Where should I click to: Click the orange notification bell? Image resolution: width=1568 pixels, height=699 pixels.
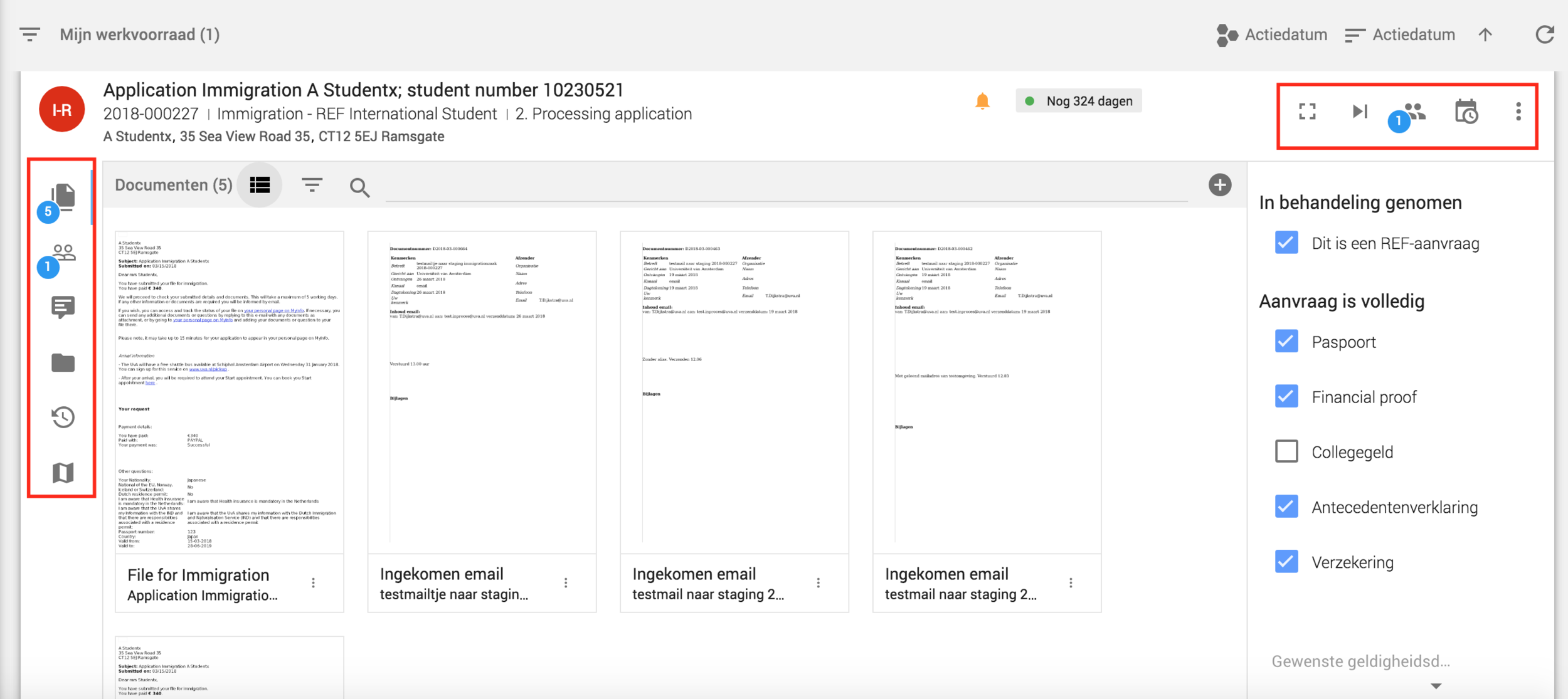click(982, 101)
